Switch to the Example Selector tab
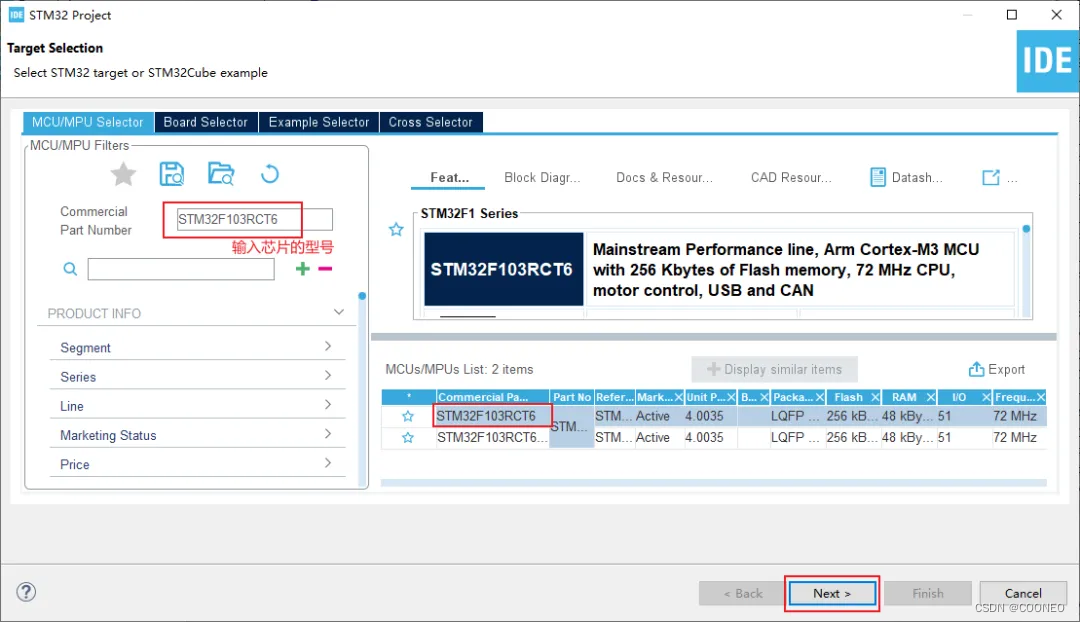1080x622 pixels. click(x=319, y=122)
